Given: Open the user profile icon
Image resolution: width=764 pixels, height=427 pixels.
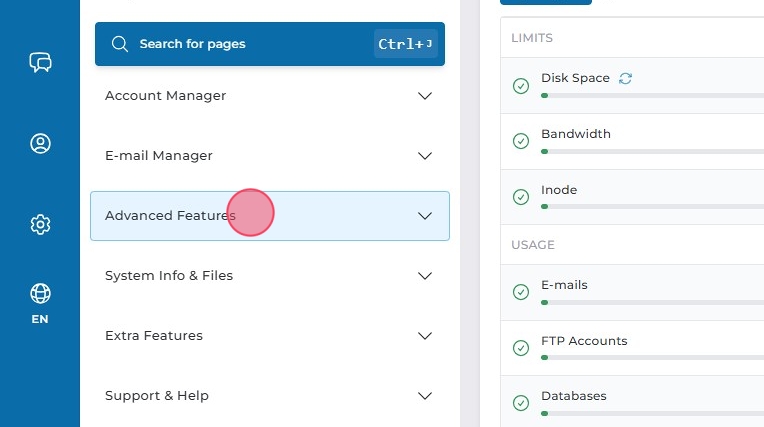Looking at the screenshot, I should pyautogui.click(x=40, y=144).
